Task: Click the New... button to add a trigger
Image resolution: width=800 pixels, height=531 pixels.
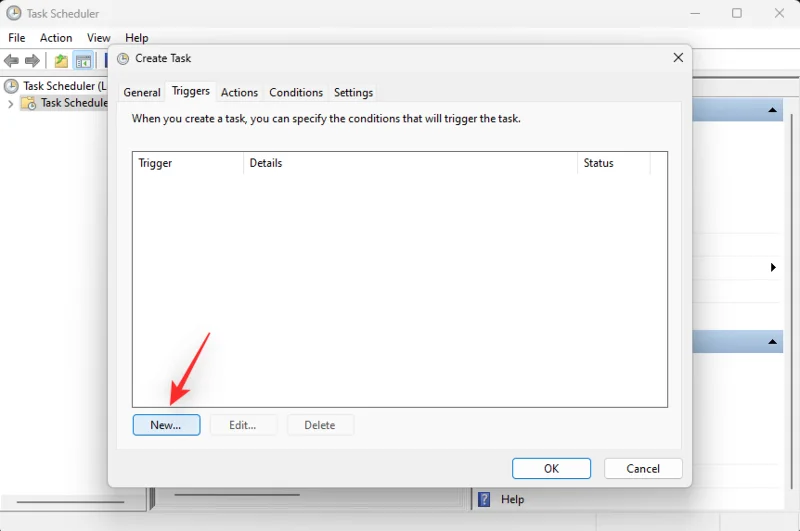Action: (x=166, y=425)
